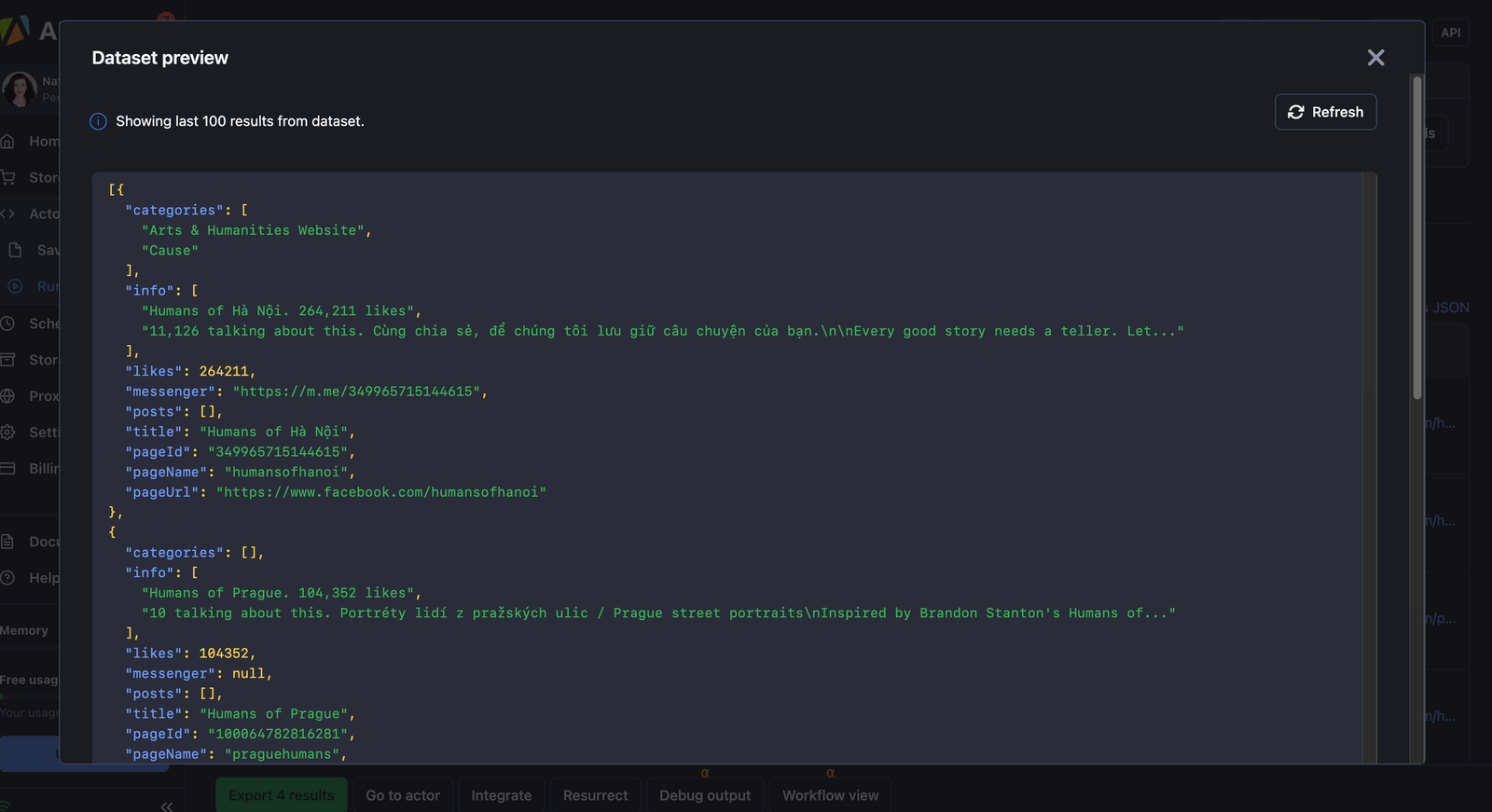Click the info icon beside 'Showing last 100 results'
Screen dimensions: 1492x812
point(98,122)
